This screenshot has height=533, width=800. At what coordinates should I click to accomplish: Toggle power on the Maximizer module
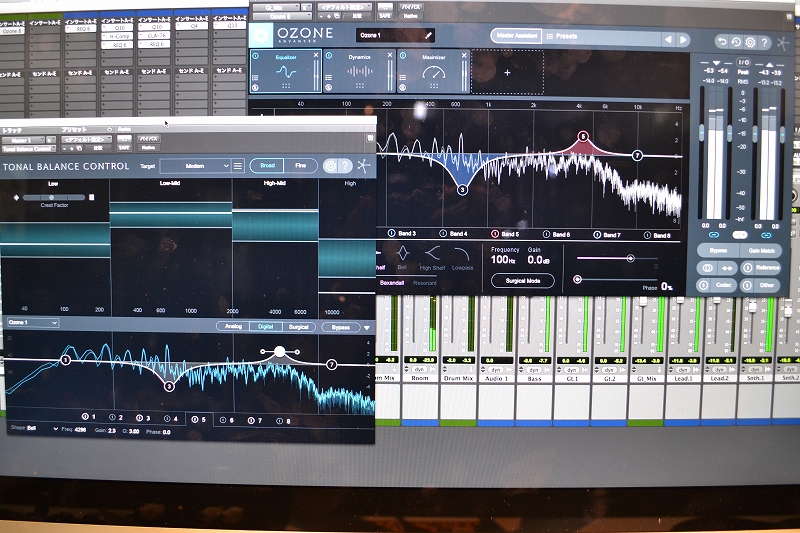pos(403,56)
